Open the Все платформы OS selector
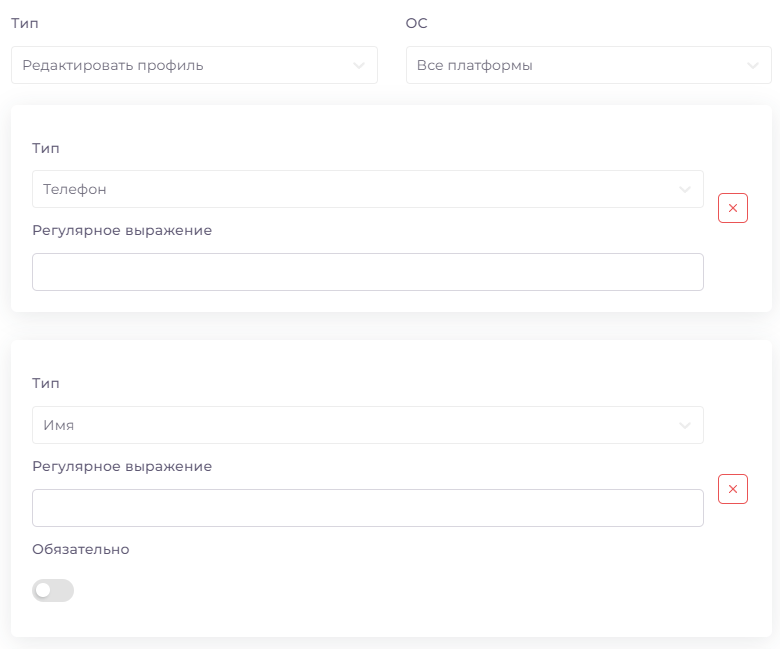Viewport: 780px width, 649px height. pos(588,65)
